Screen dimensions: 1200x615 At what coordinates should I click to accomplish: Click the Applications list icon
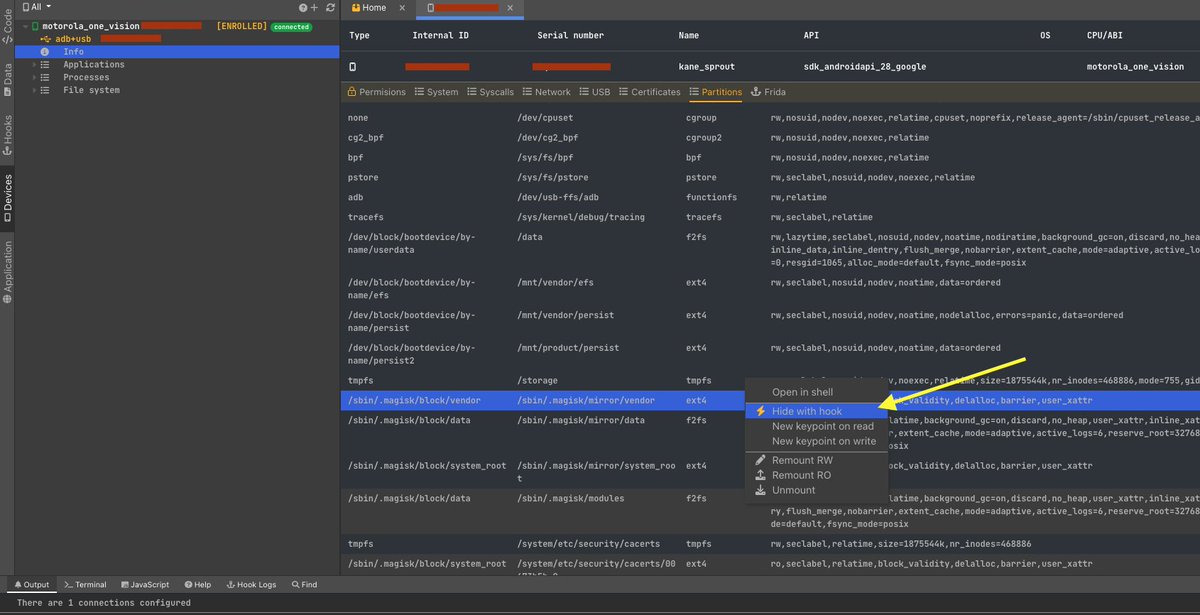point(45,64)
